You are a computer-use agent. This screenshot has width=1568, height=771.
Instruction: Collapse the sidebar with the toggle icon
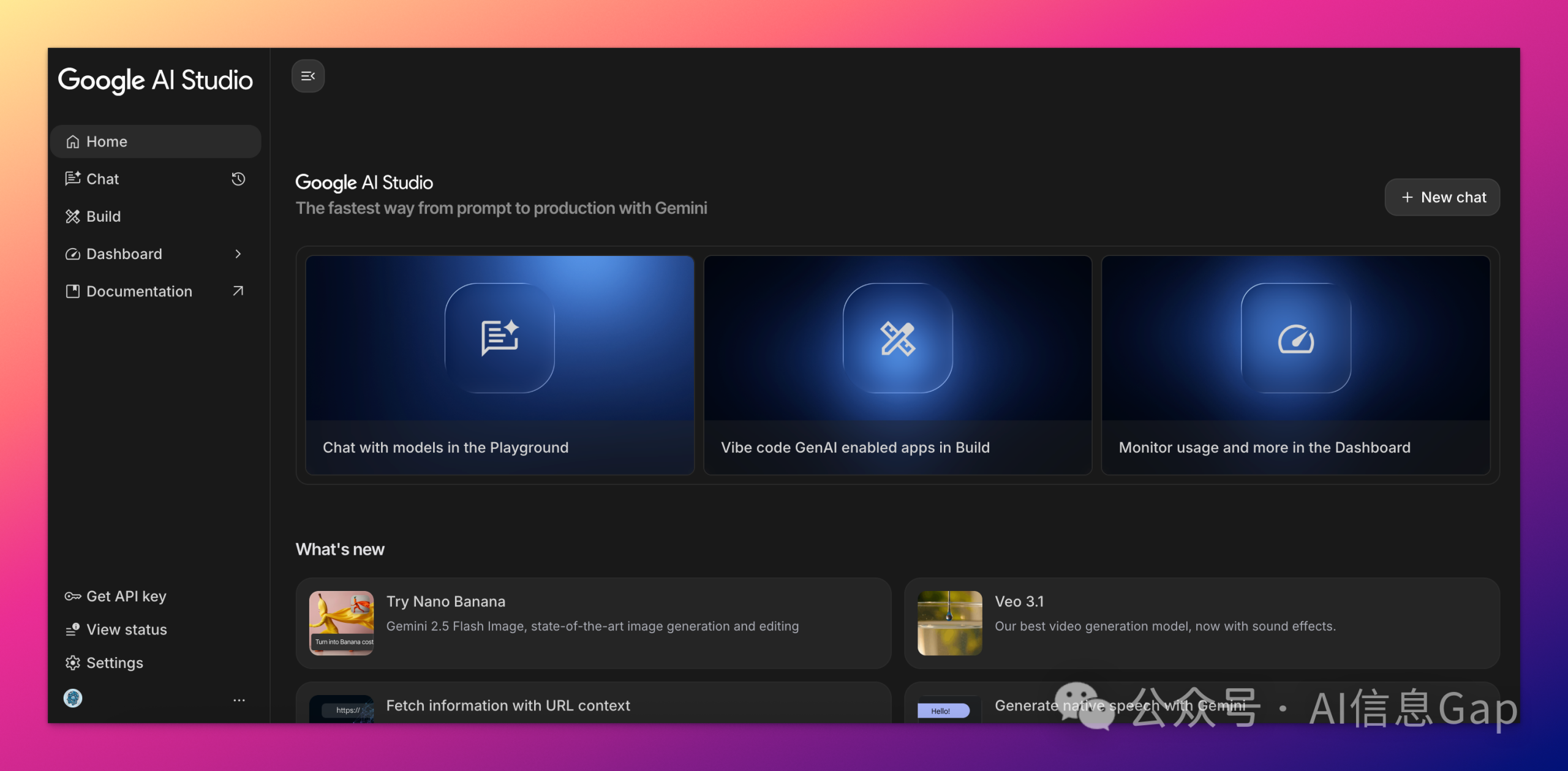(x=307, y=76)
